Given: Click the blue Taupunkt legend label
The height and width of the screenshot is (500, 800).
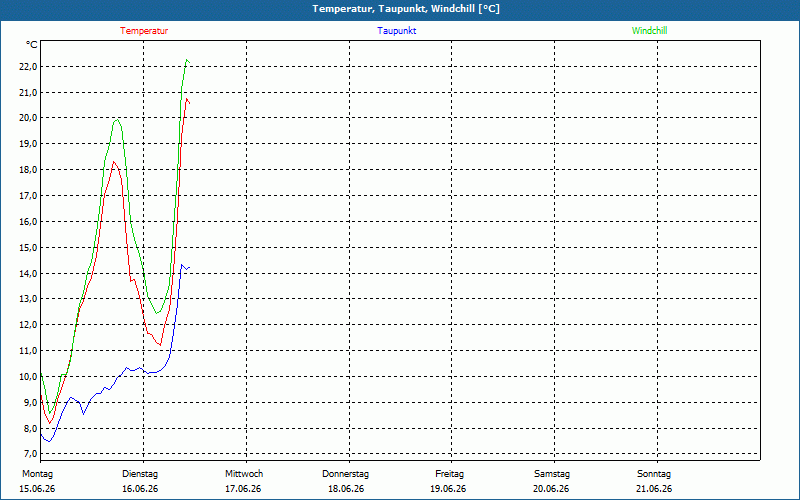Looking at the screenshot, I should coord(396,31).
